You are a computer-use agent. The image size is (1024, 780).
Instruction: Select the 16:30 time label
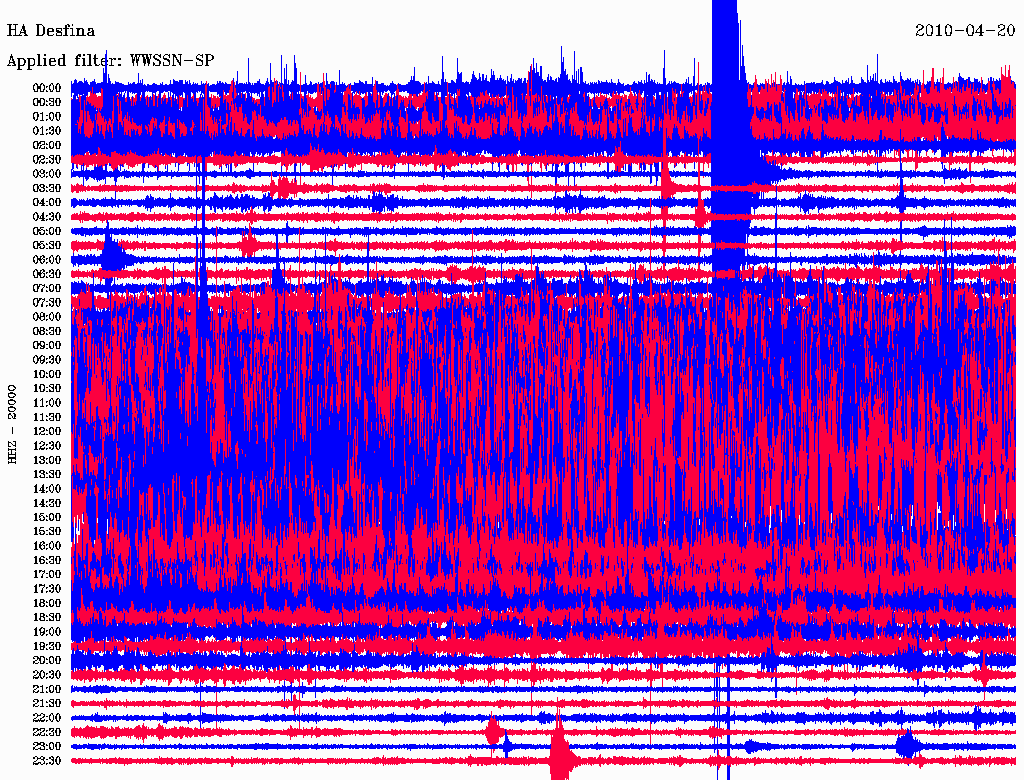coord(46,561)
